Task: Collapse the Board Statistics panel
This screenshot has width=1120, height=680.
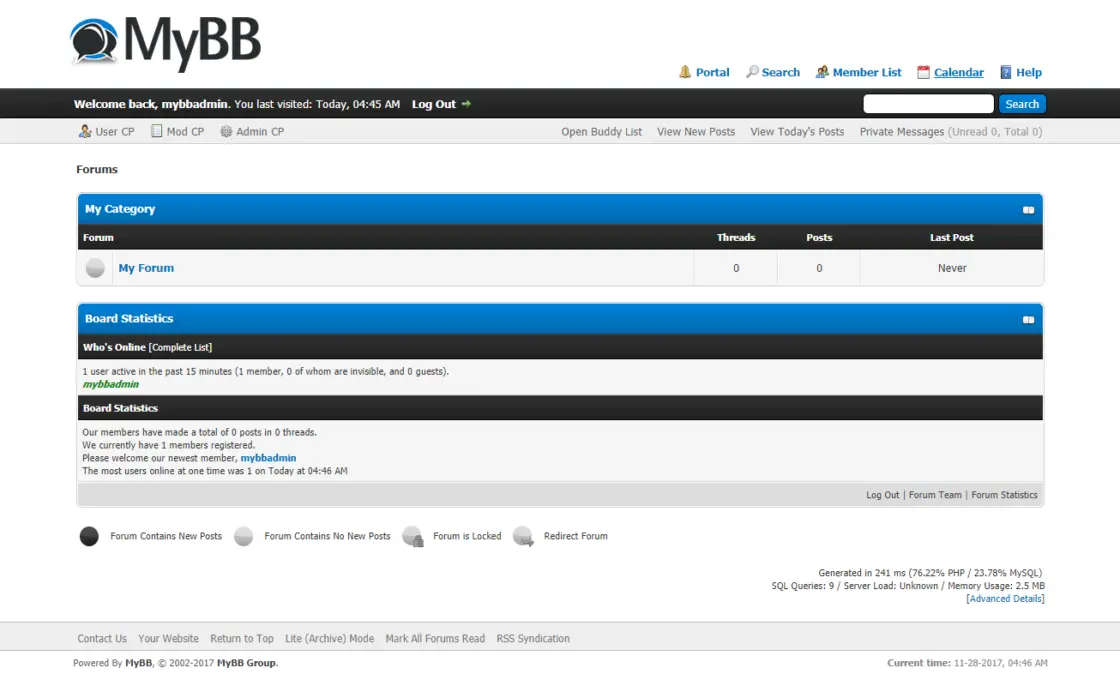Action: point(1028,319)
